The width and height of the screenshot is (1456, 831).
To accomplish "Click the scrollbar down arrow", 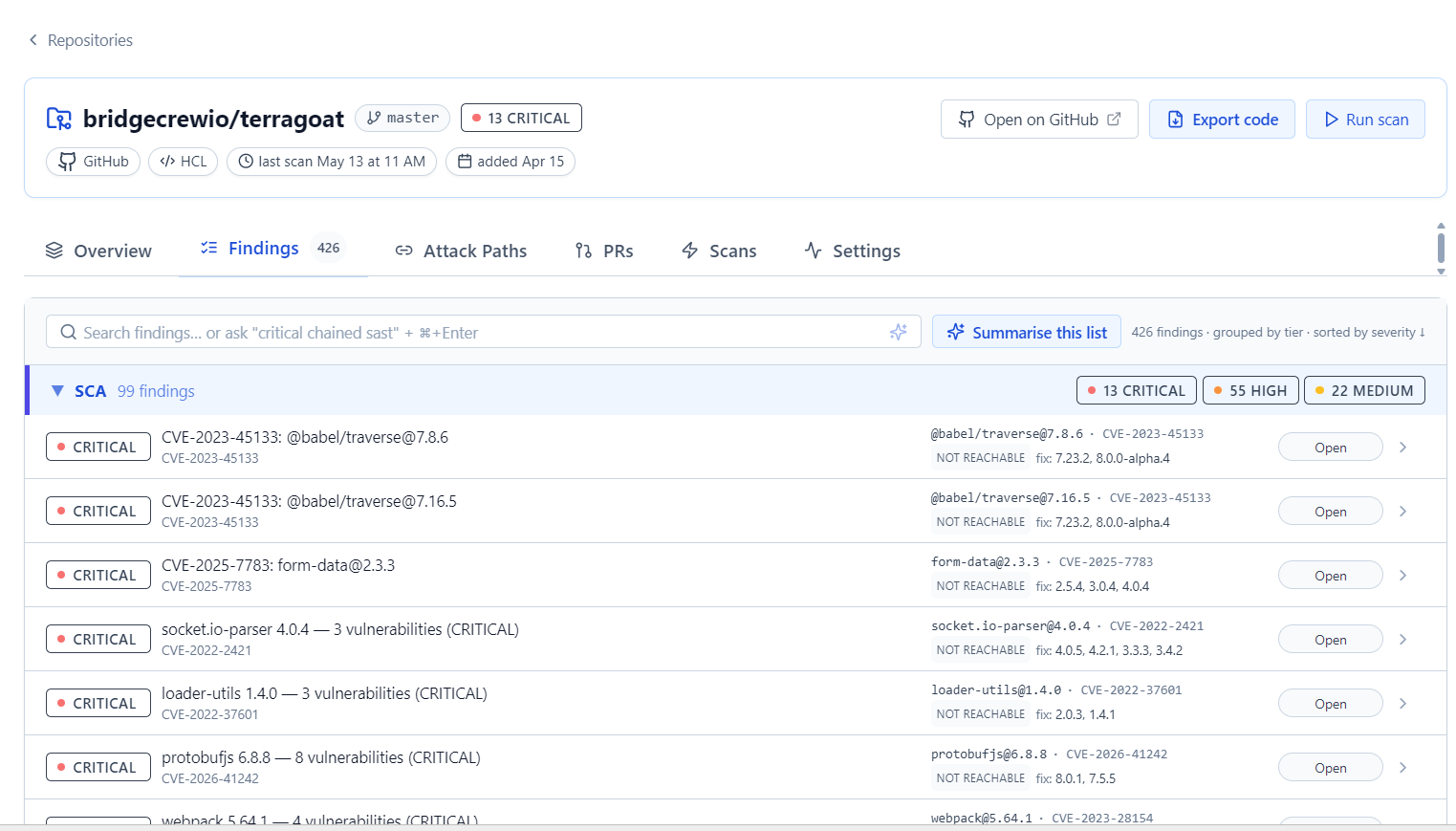I will click(1441, 272).
